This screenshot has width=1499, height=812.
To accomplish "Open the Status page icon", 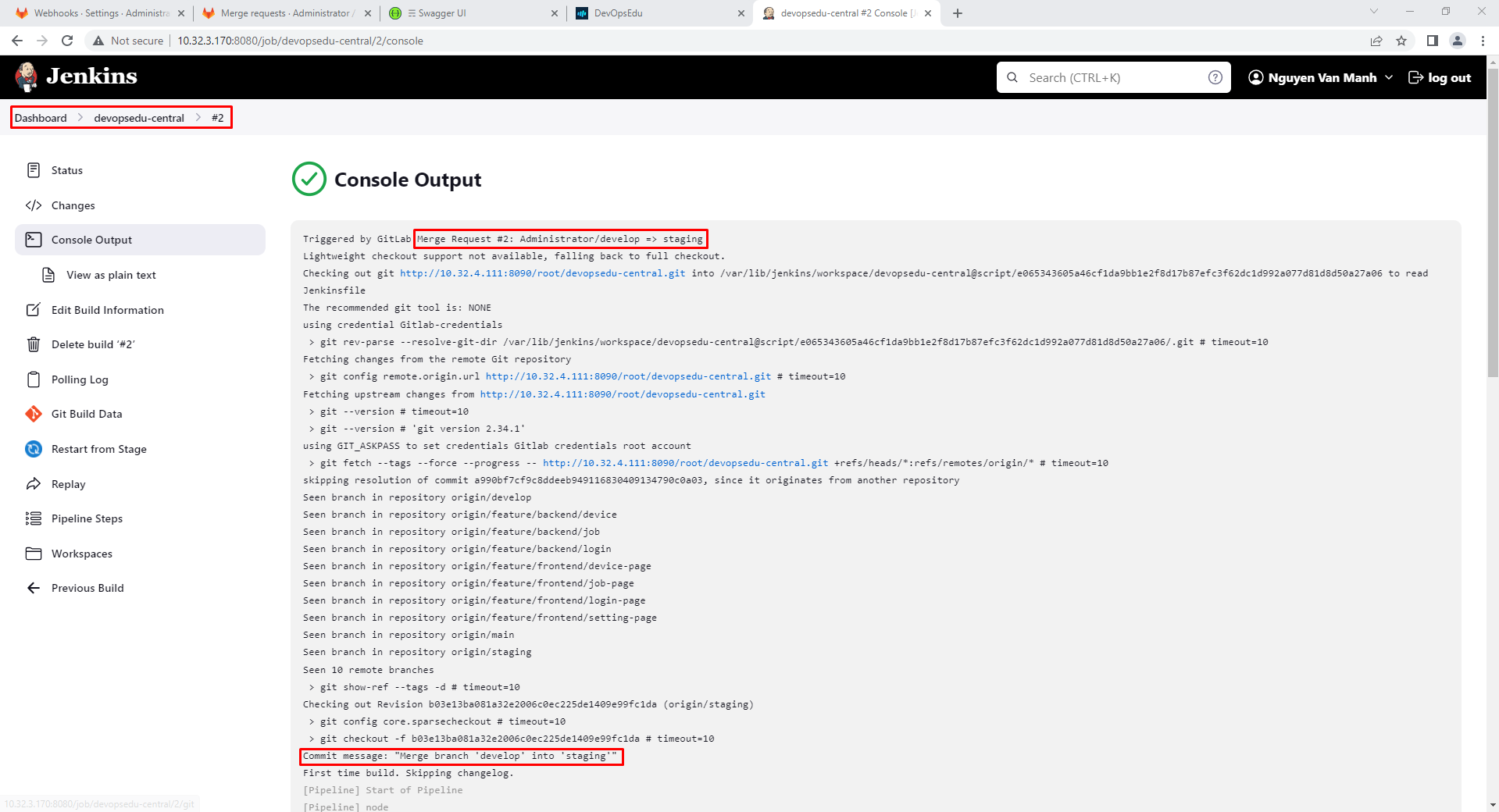I will coord(34,170).
